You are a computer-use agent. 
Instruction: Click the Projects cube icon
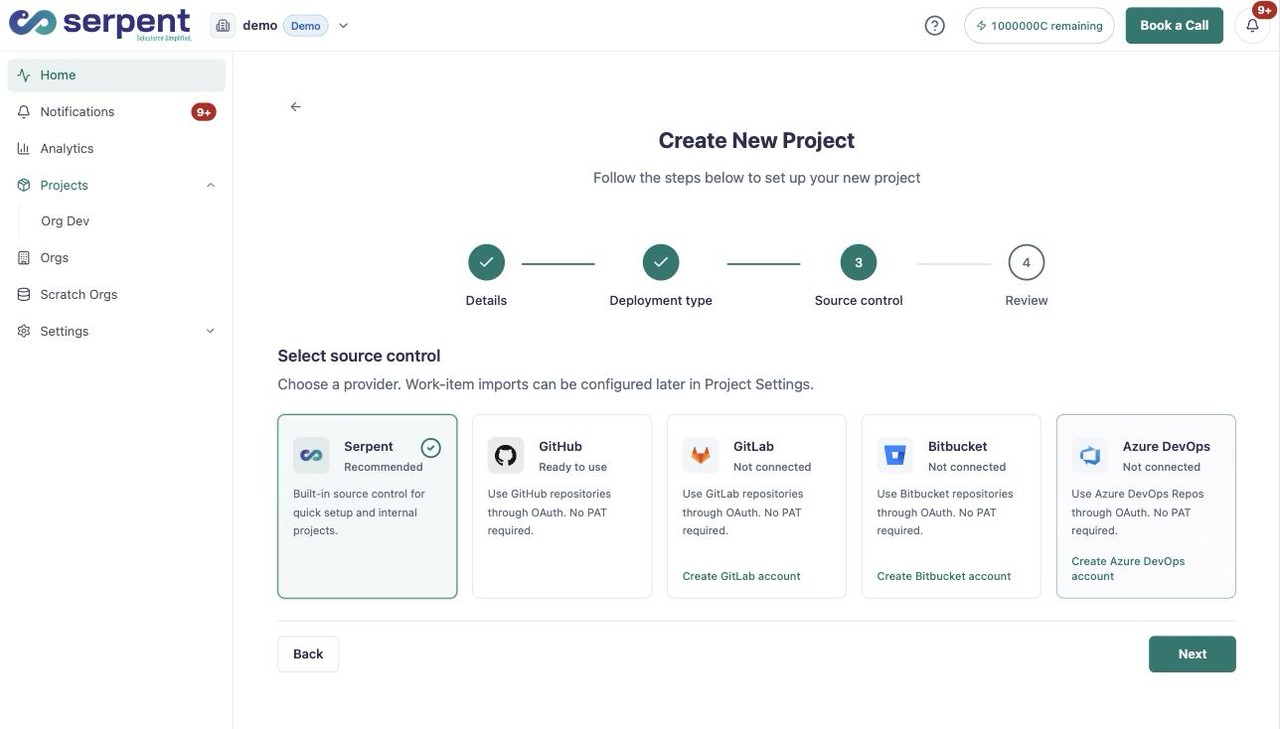24,185
